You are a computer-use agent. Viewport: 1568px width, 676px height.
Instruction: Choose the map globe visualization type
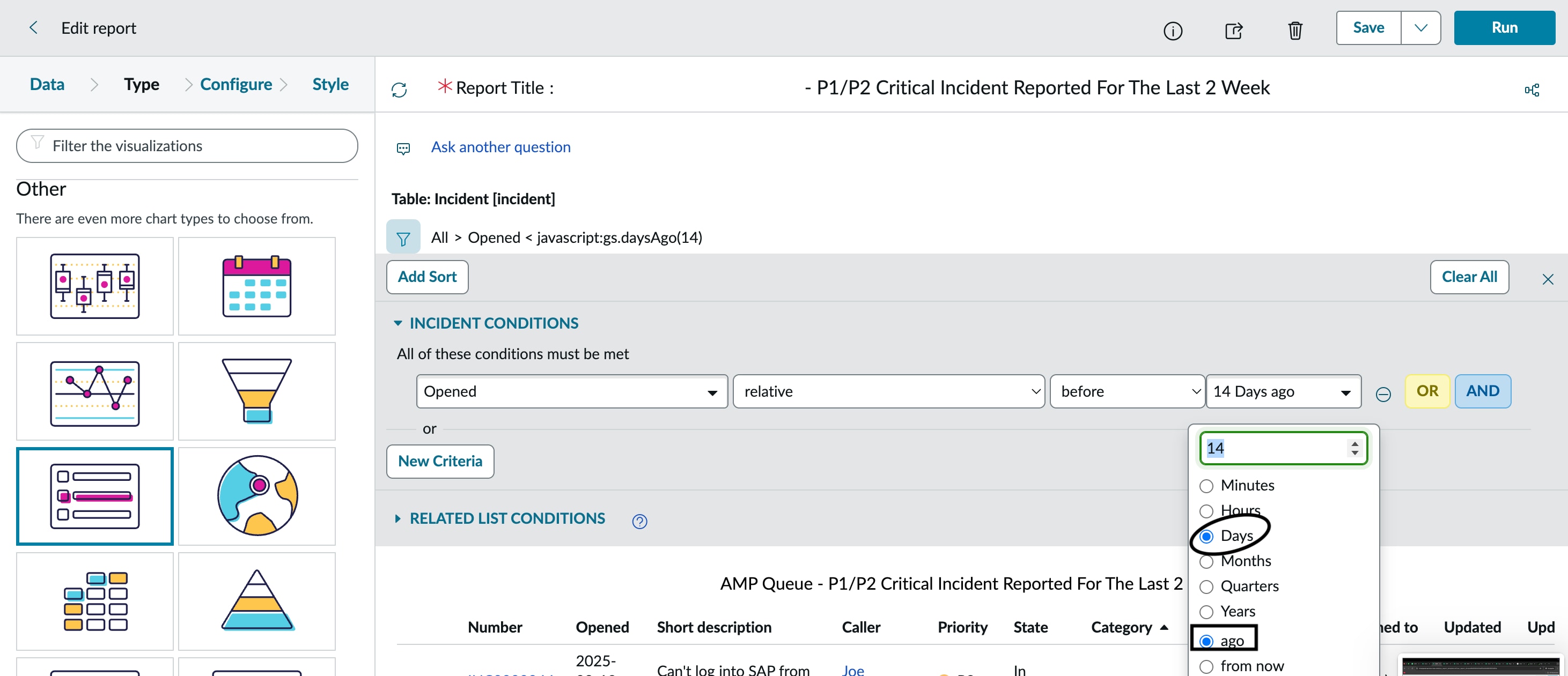tap(256, 496)
